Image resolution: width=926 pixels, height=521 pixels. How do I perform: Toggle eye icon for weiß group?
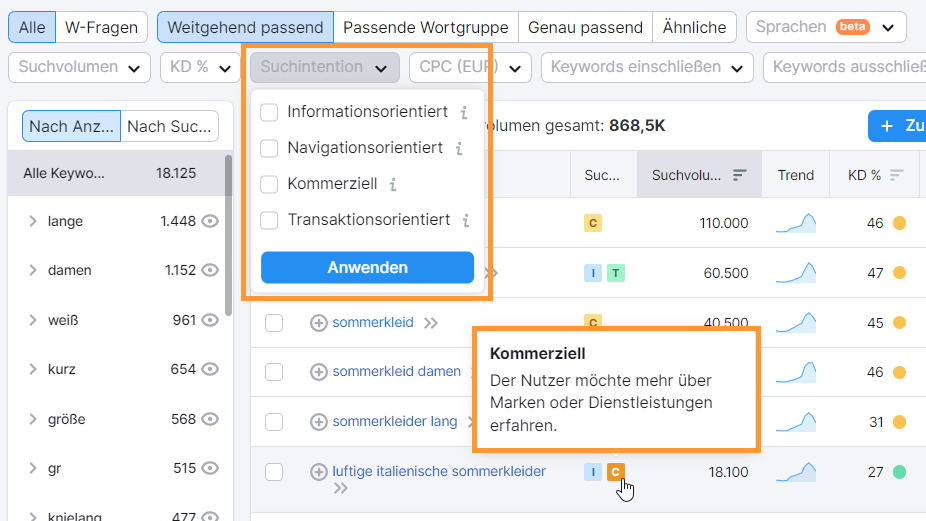210,320
